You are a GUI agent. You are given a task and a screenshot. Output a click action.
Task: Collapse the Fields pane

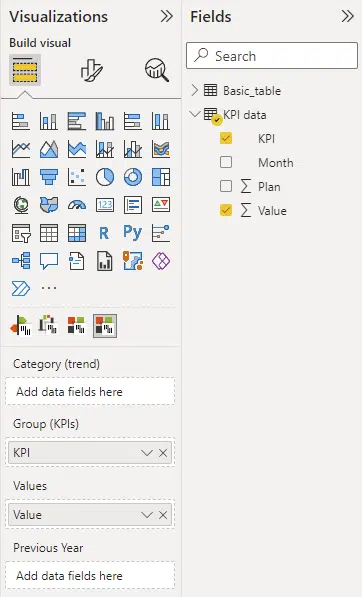coord(348,16)
